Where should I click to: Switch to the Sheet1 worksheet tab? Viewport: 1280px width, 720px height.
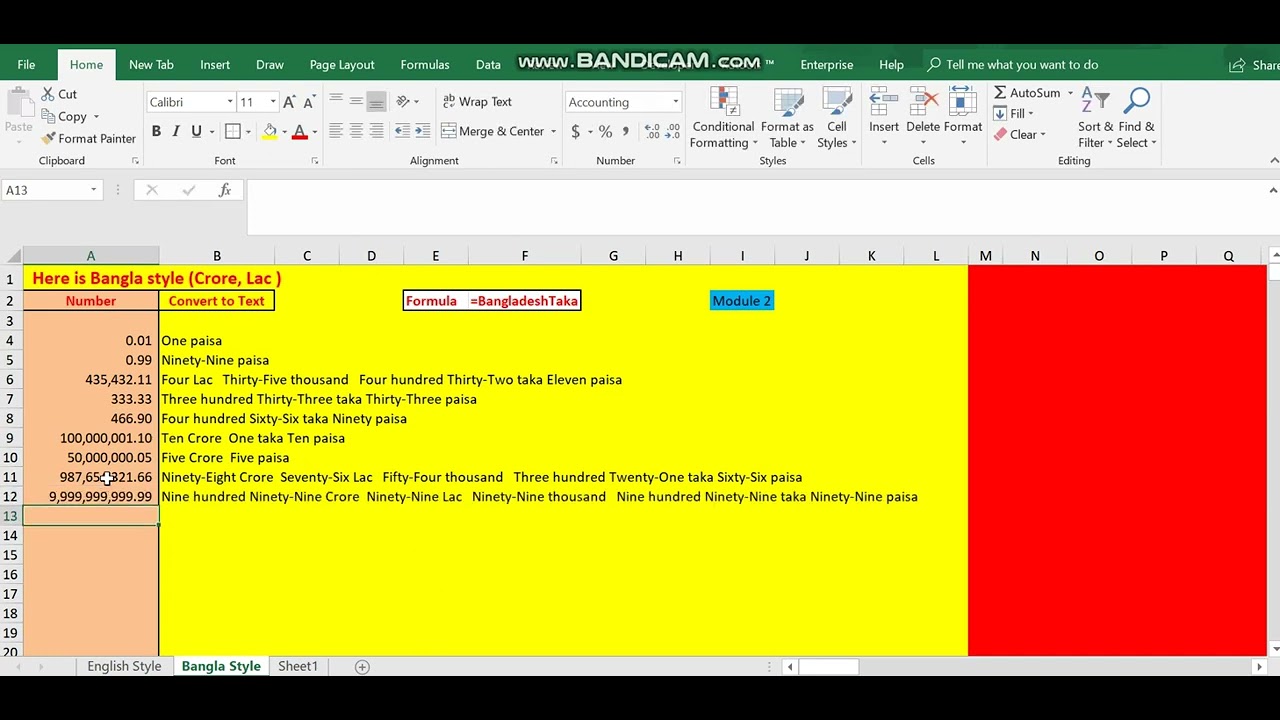click(298, 666)
